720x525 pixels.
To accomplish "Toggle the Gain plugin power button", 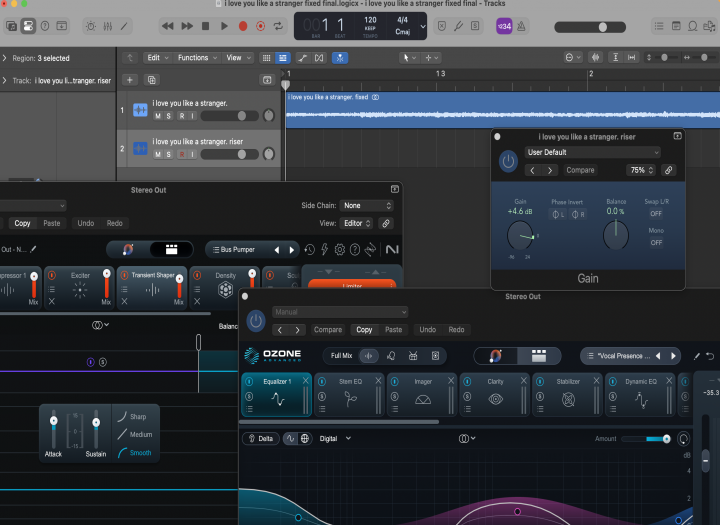I will point(509,161).
